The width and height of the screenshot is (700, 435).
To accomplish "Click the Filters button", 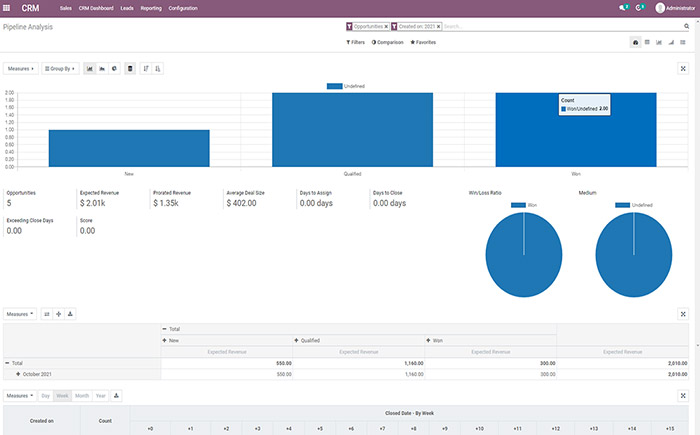I will pyautogui.click(x=355, y=42).
